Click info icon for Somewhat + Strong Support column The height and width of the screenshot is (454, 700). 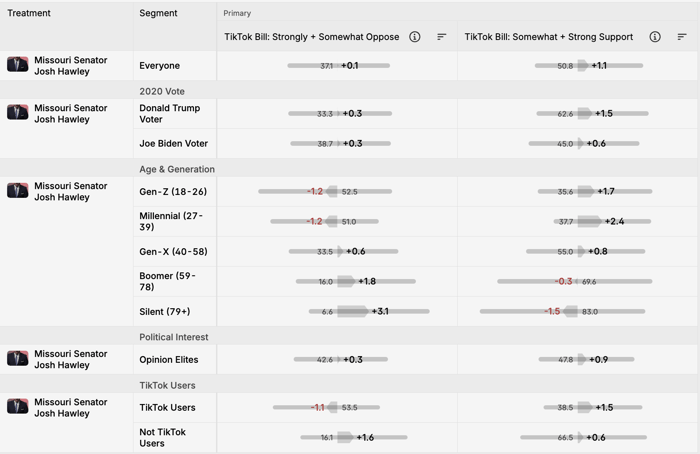[654, 37]
